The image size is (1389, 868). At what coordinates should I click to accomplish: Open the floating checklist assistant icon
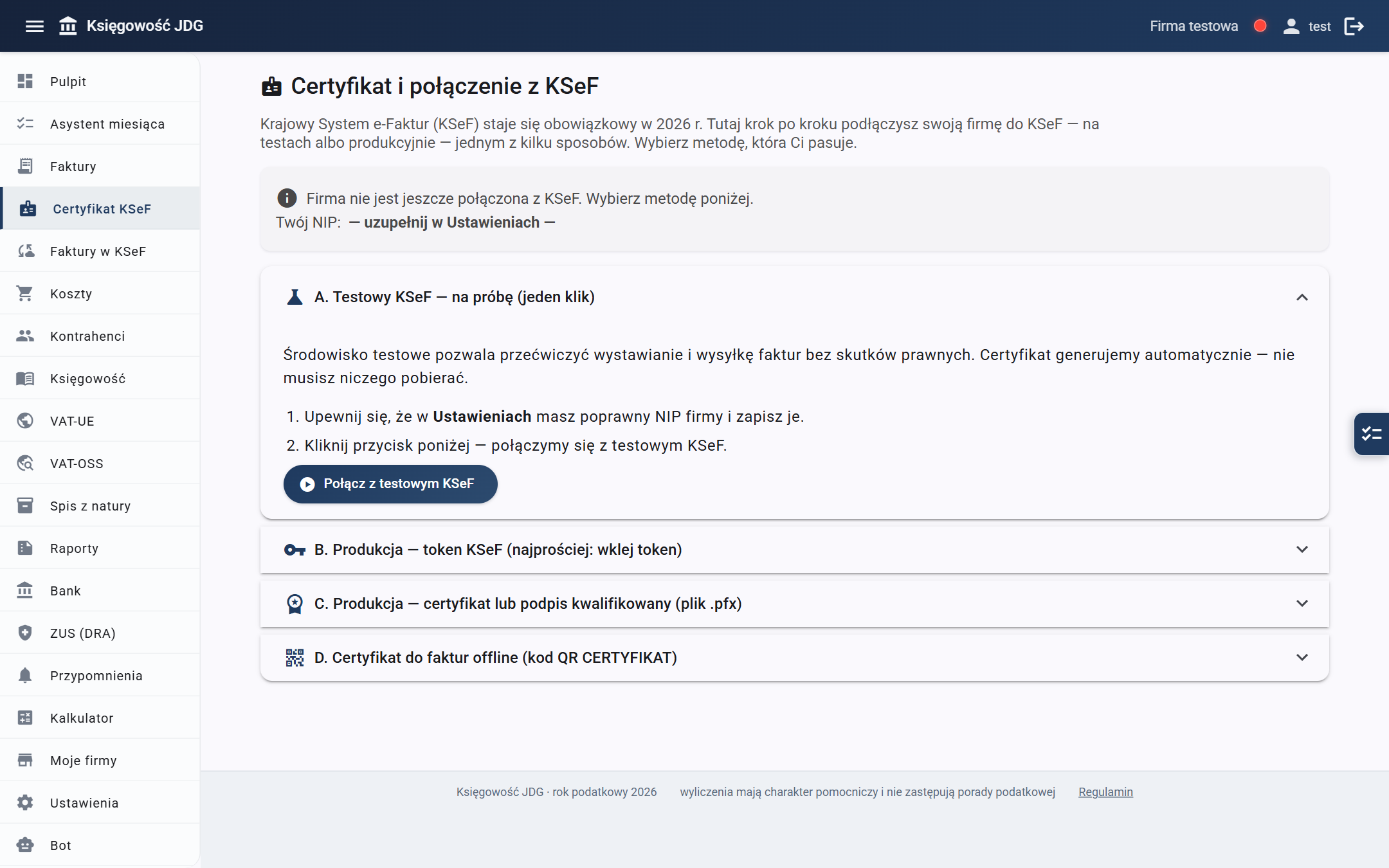click(x=1372, y=434)
